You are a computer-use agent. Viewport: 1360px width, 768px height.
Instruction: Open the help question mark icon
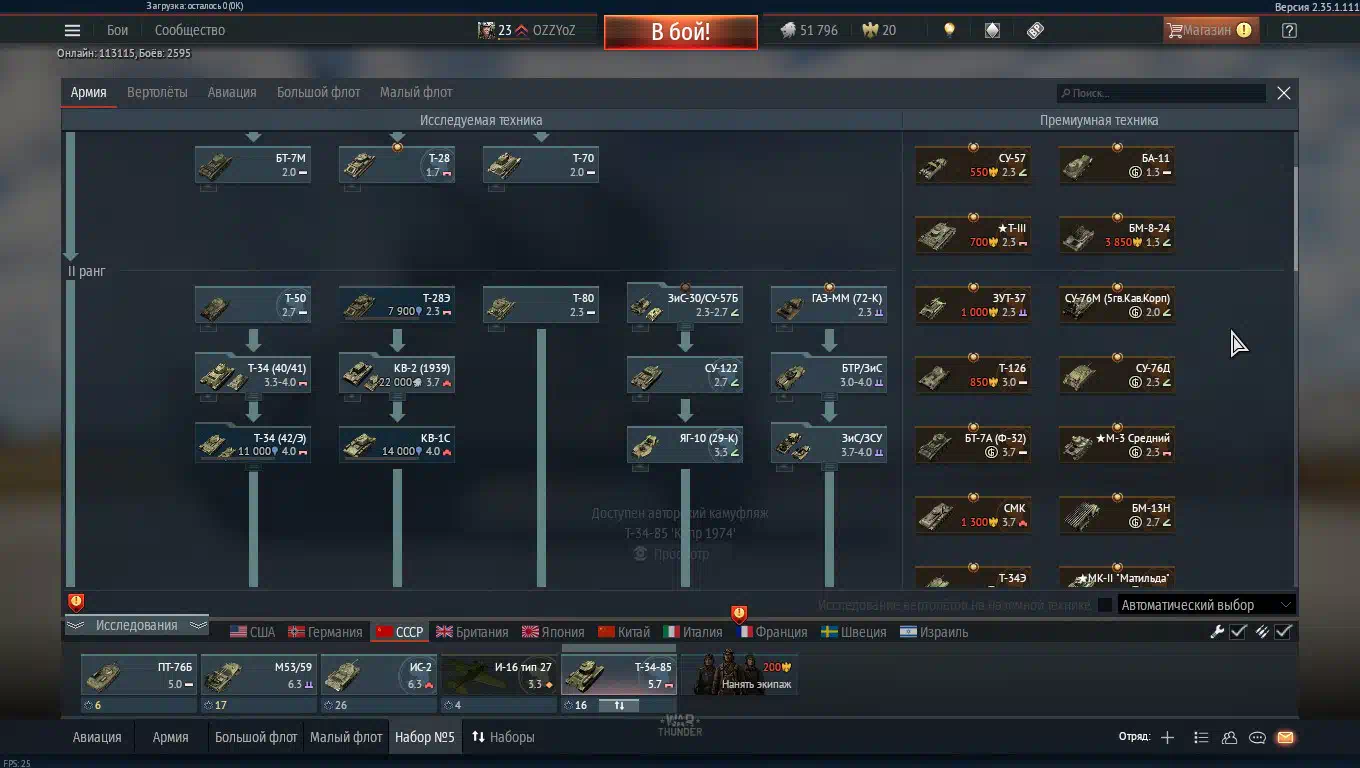[1289, 30]
